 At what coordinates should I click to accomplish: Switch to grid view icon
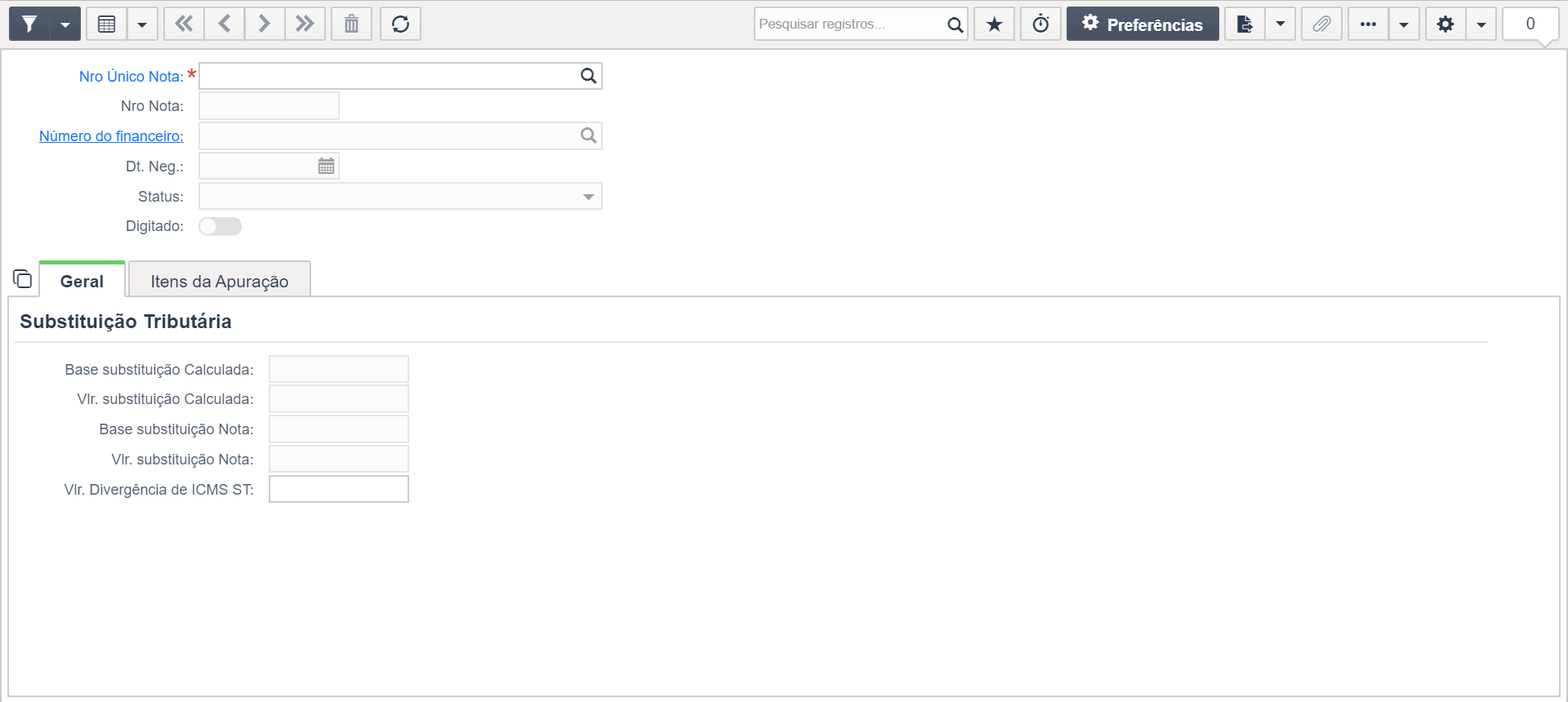106,24
